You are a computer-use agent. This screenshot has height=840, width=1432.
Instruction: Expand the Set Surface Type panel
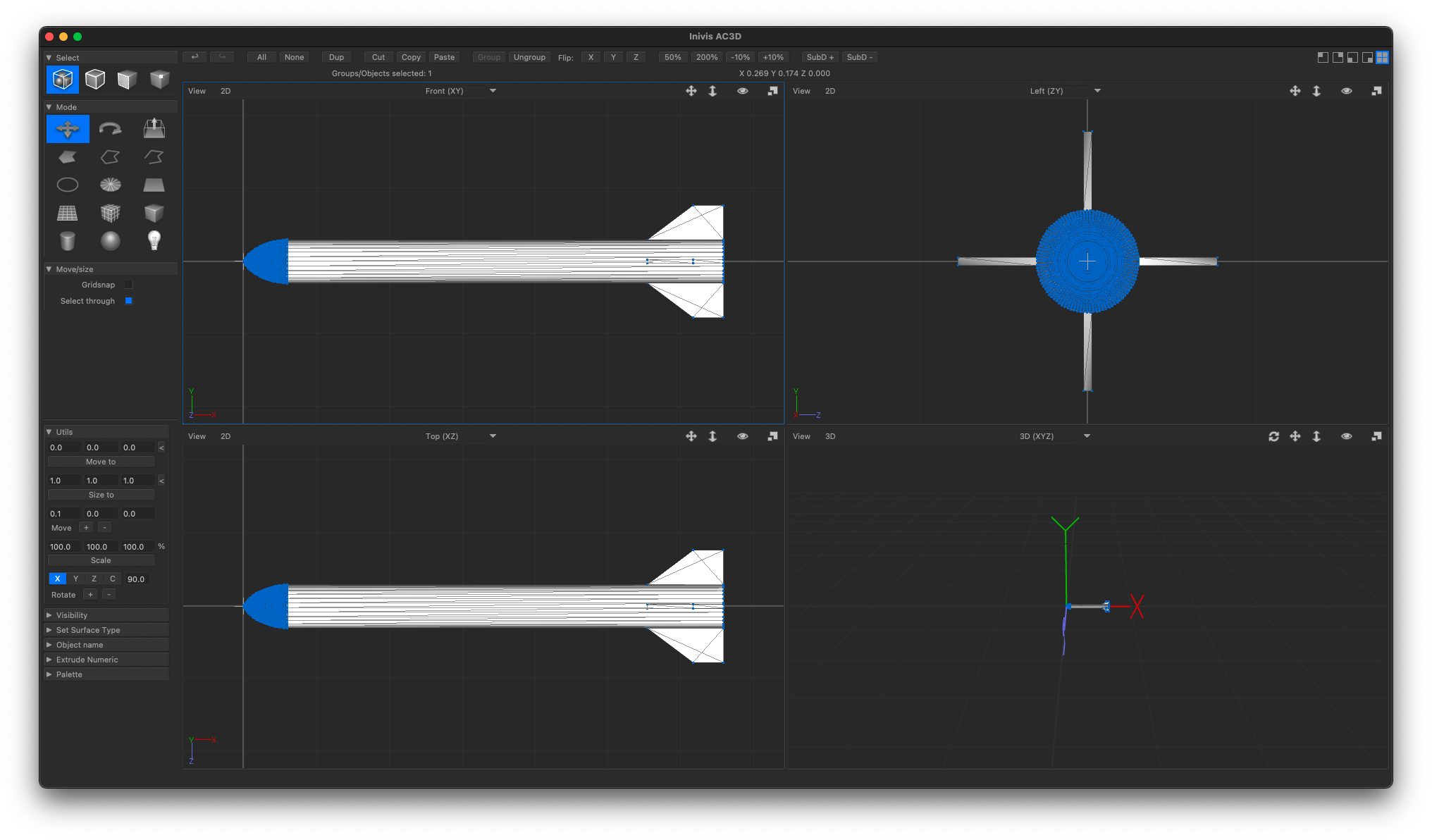[88, 630]
